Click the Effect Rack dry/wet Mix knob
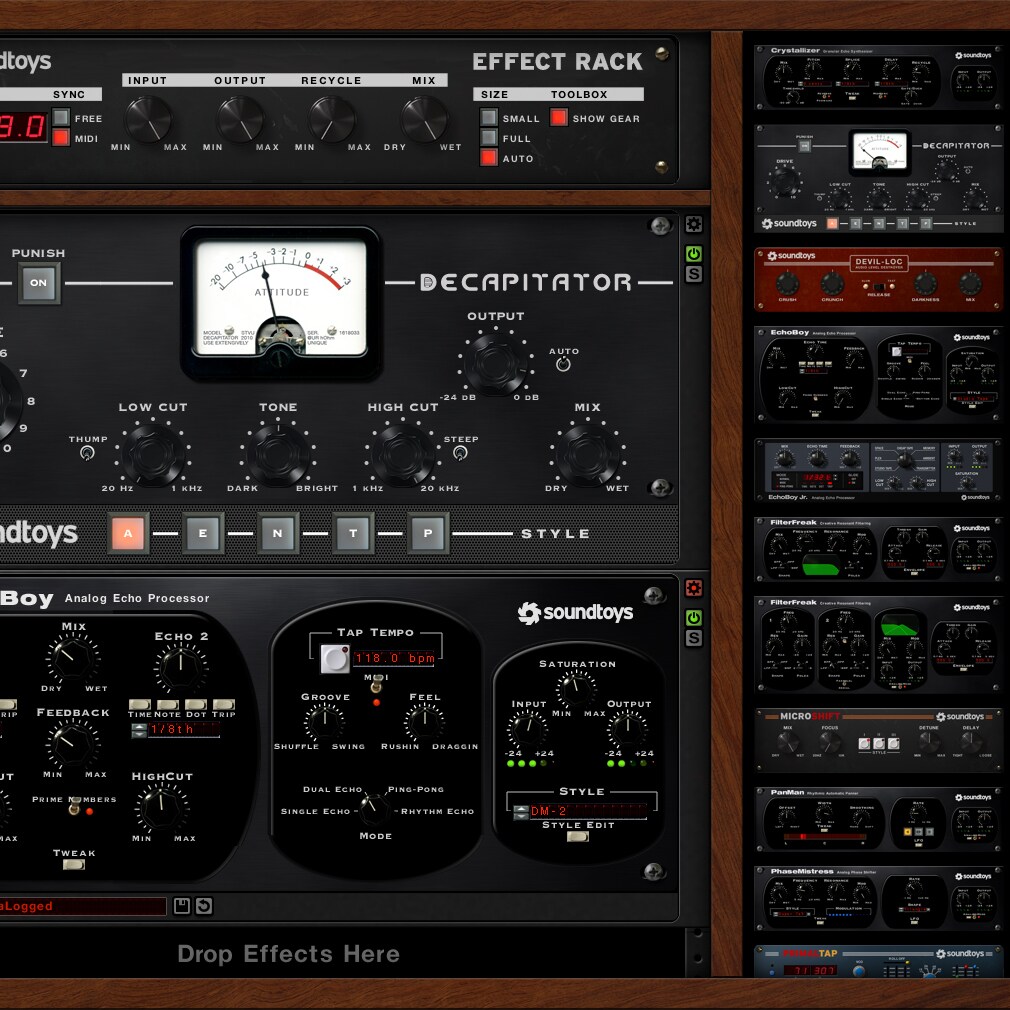Image resolution: width=1010 pixels, height=1010 pixels. (x=424, y=119)
